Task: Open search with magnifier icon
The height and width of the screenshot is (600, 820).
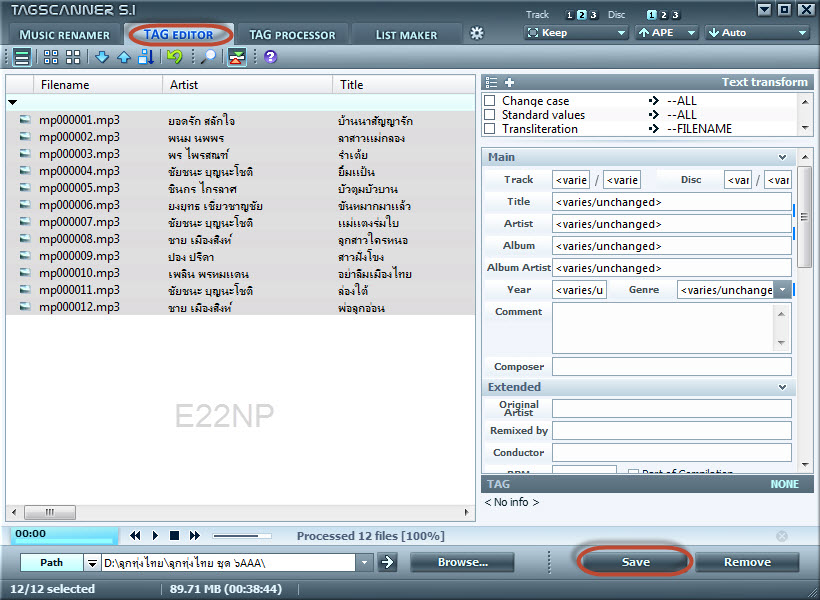Action: [x=209, y=57]
